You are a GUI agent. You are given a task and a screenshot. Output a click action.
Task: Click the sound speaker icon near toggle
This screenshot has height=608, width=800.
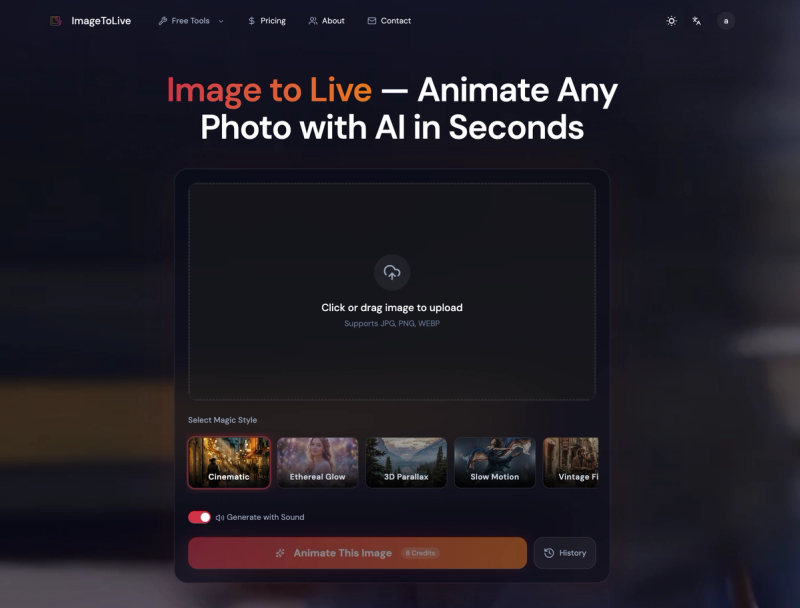click(x=222, y=517)
